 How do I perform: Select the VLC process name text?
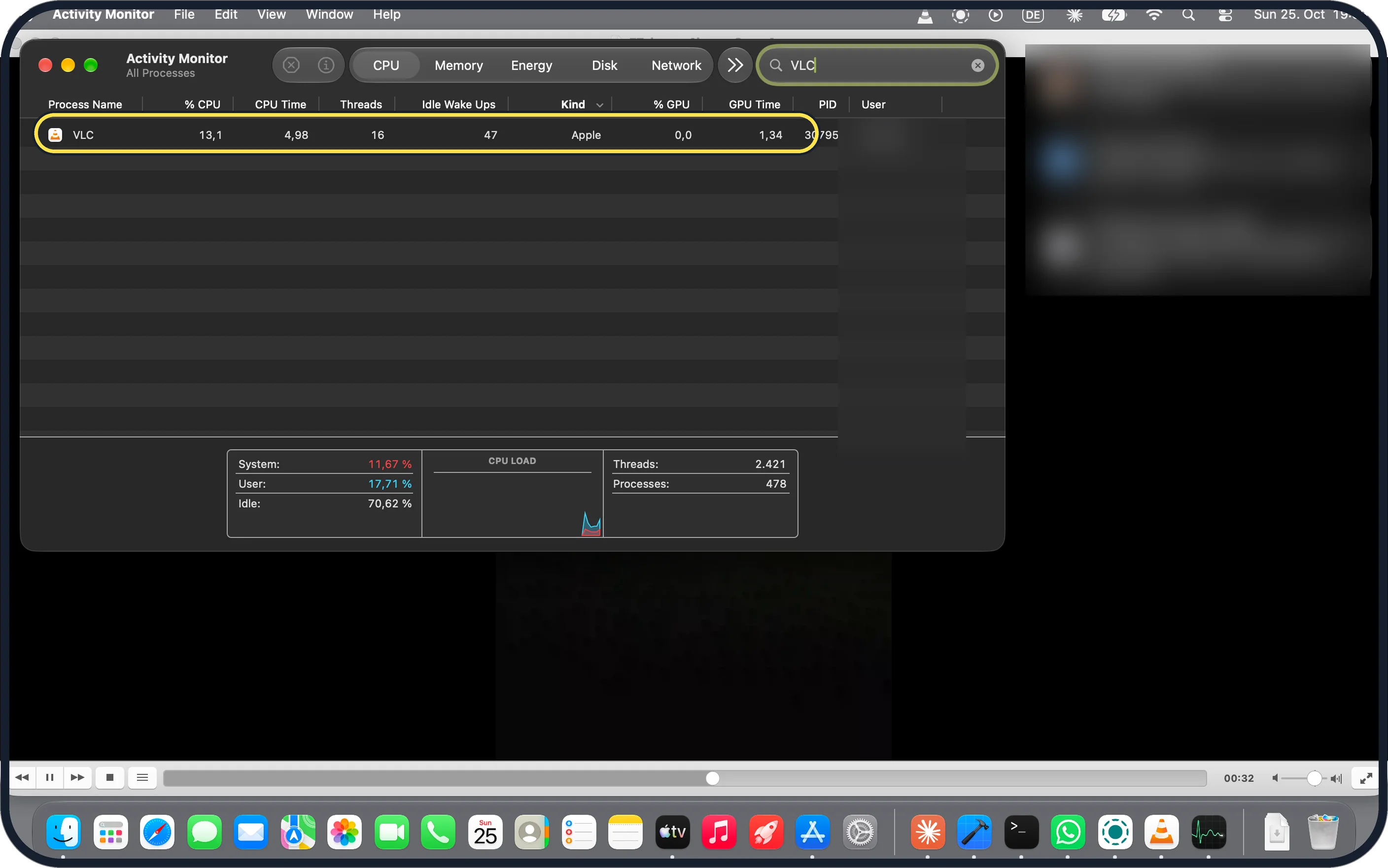click(x=83, y=135)
